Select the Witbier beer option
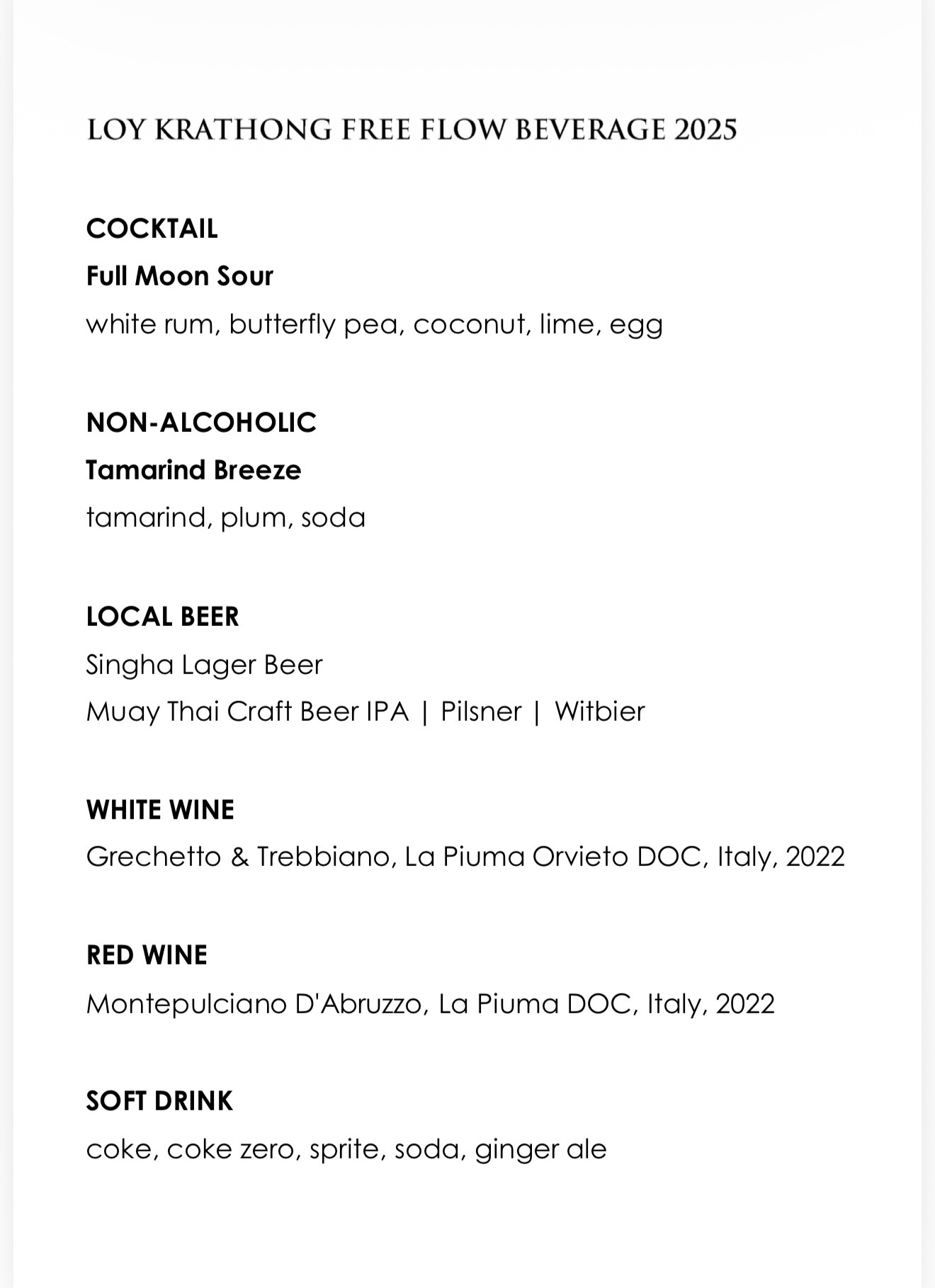The height and width of the screenshot is (1288, 935). [599, 712]
